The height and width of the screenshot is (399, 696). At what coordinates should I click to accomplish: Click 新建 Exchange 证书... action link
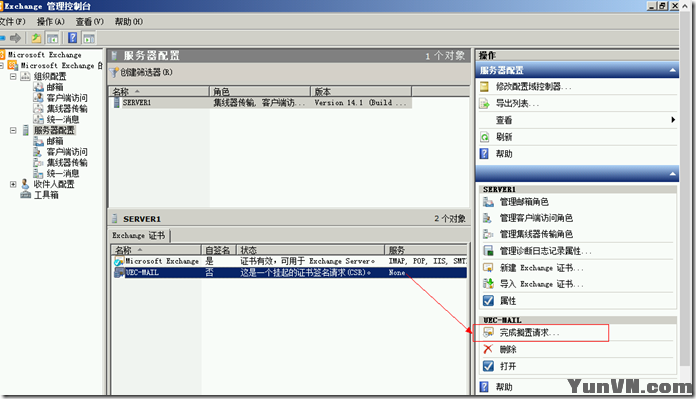click(x=542, y=268)
